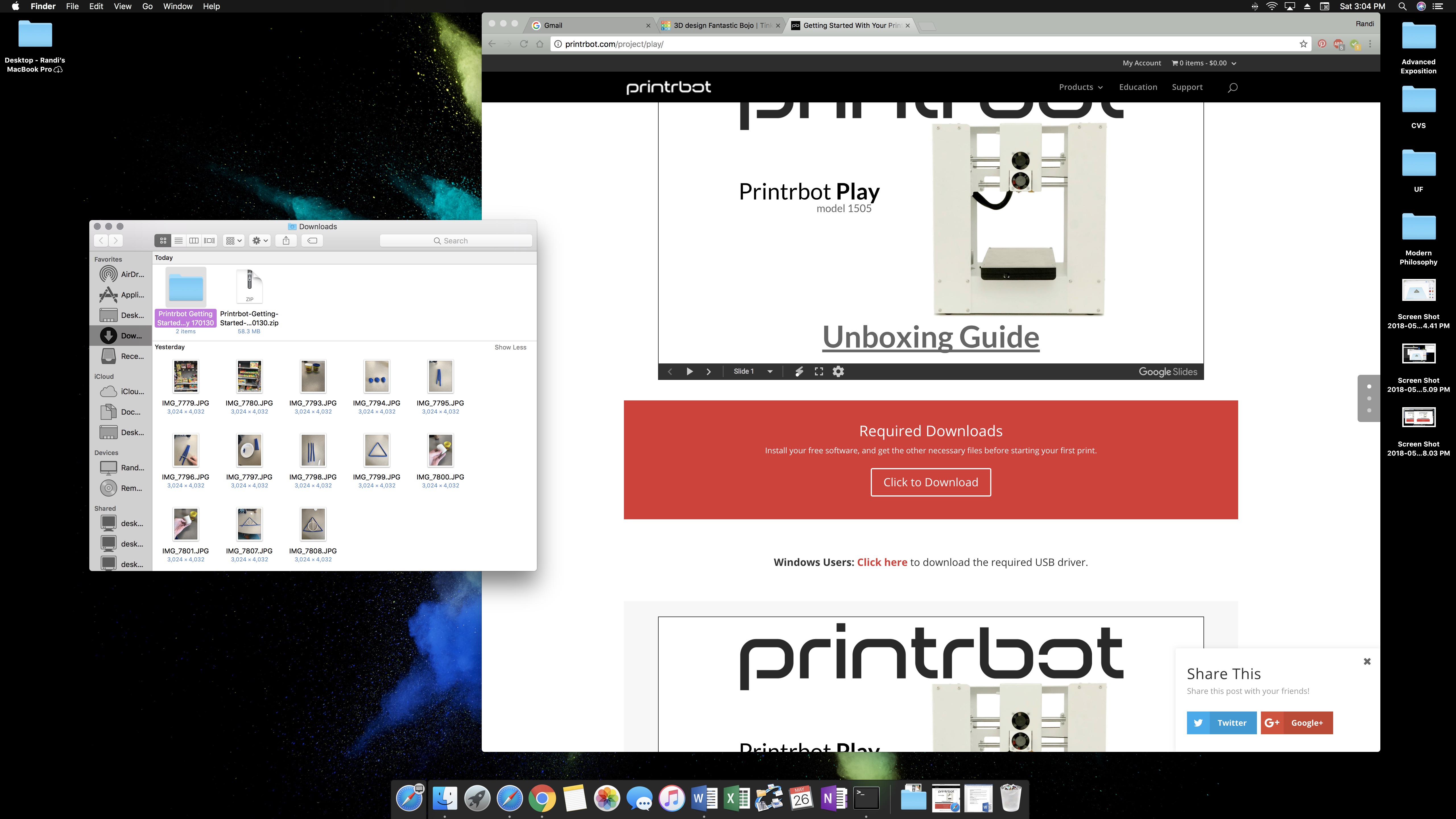
Task: Select IMG_7799.JPG thumbnail
Action: [377, 450]
